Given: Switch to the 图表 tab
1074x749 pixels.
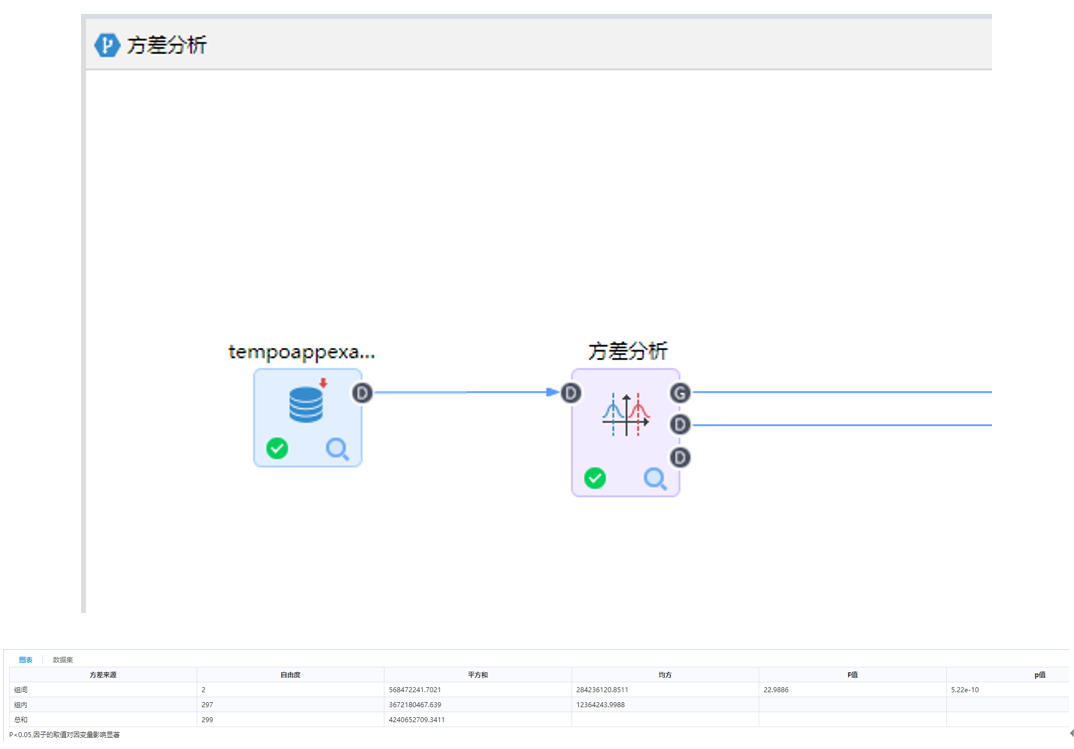Looking at the screenshot, I should (26, 660).
